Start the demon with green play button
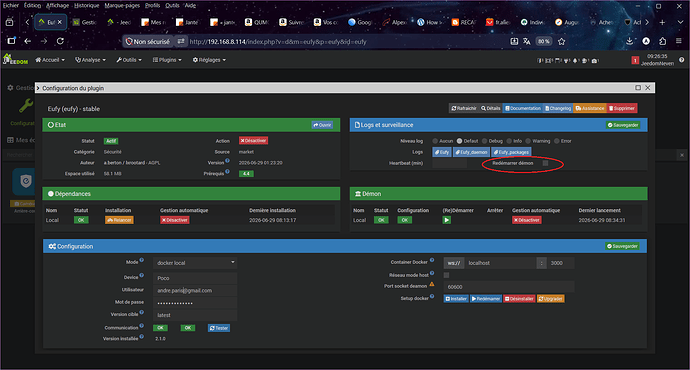This screenshot has height=370, width=690. tap(447, 220)
